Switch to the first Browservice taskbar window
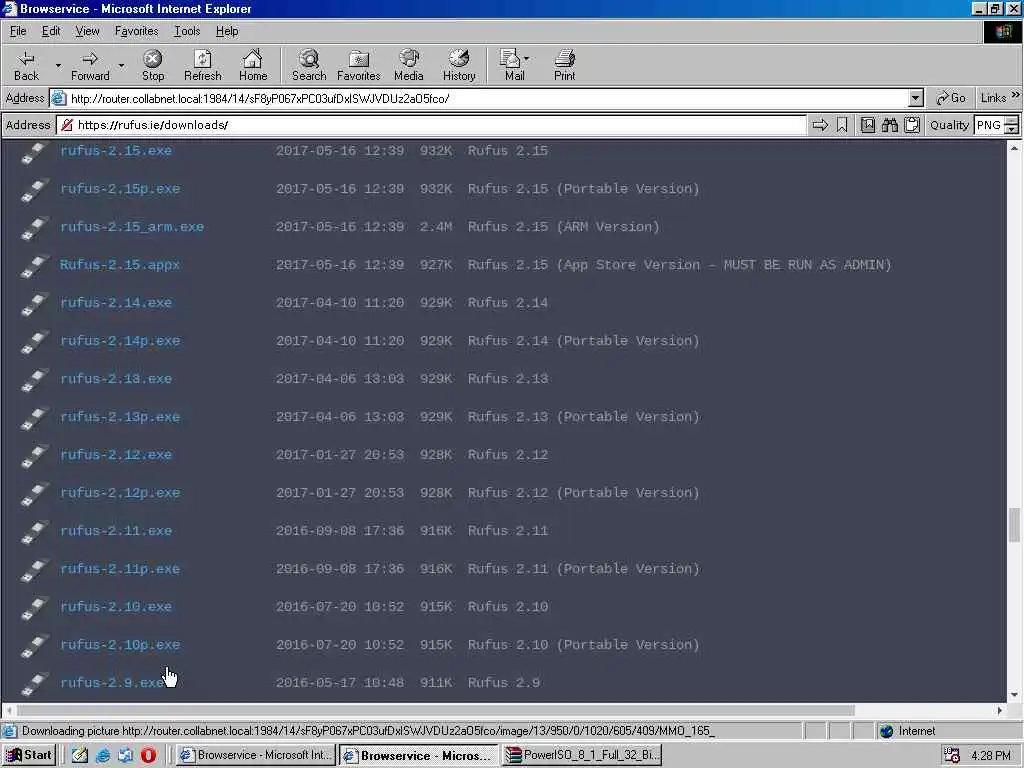 [x=256, y=755]
